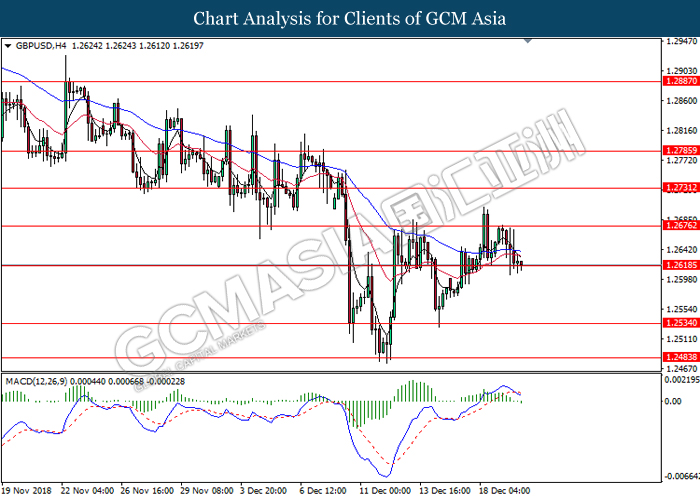Click the 1.24670 price axis value
700x500 pixels.
coord(681,369)
